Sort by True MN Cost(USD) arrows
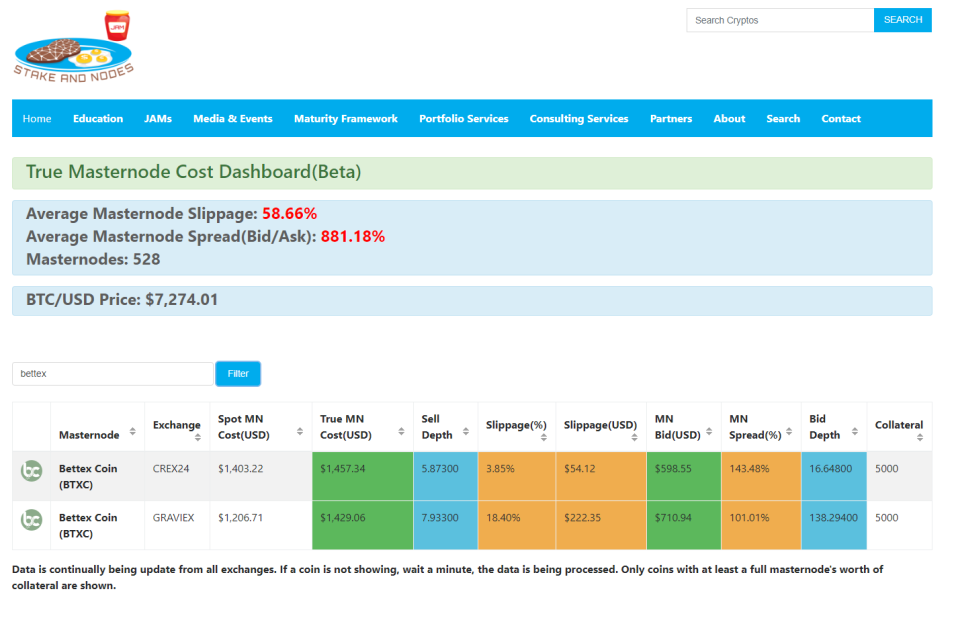Image resolution: width=954 pixels, height=618 pixels. (x=402, y=431)
